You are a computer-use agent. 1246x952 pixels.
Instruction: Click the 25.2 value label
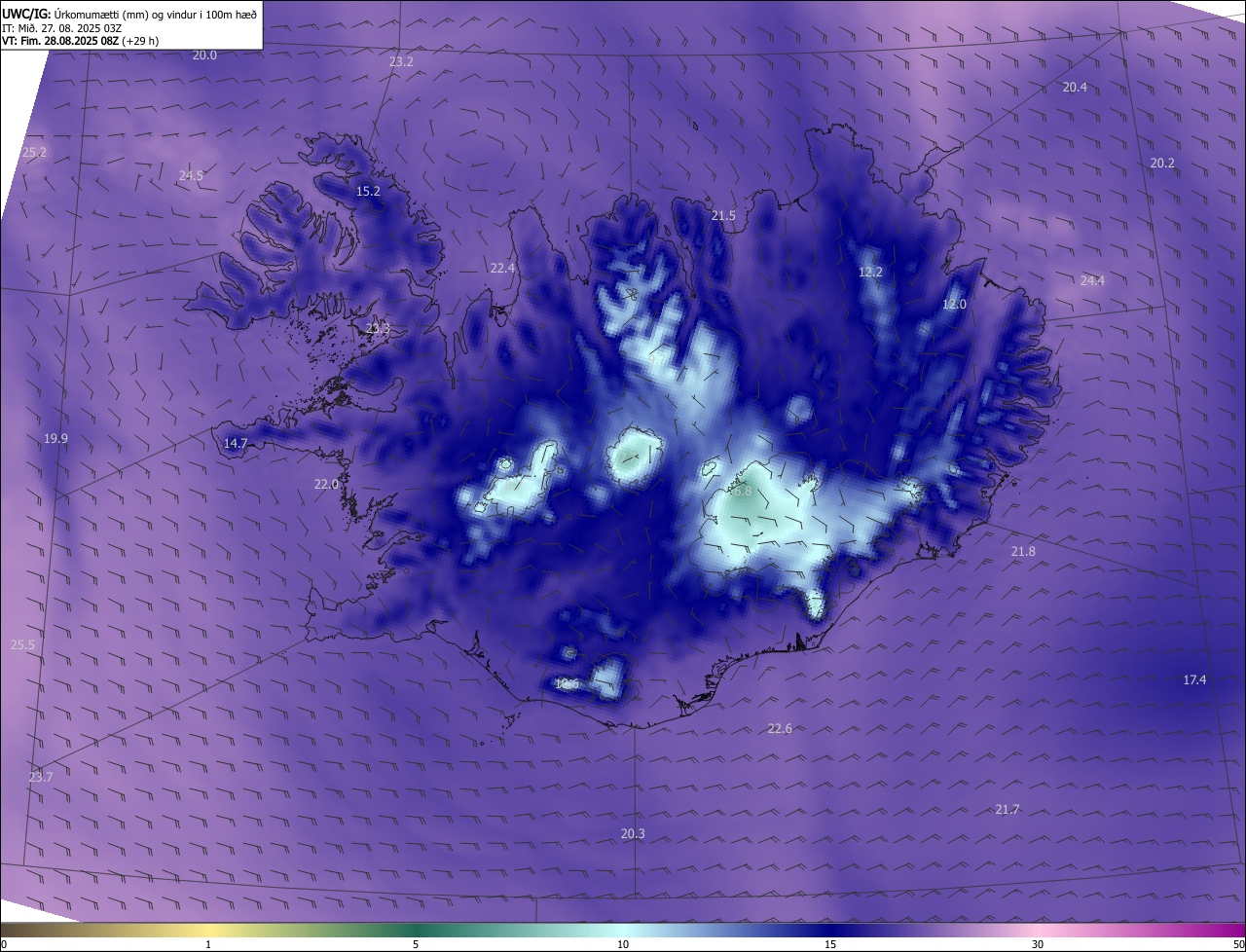tap(34, 153)
